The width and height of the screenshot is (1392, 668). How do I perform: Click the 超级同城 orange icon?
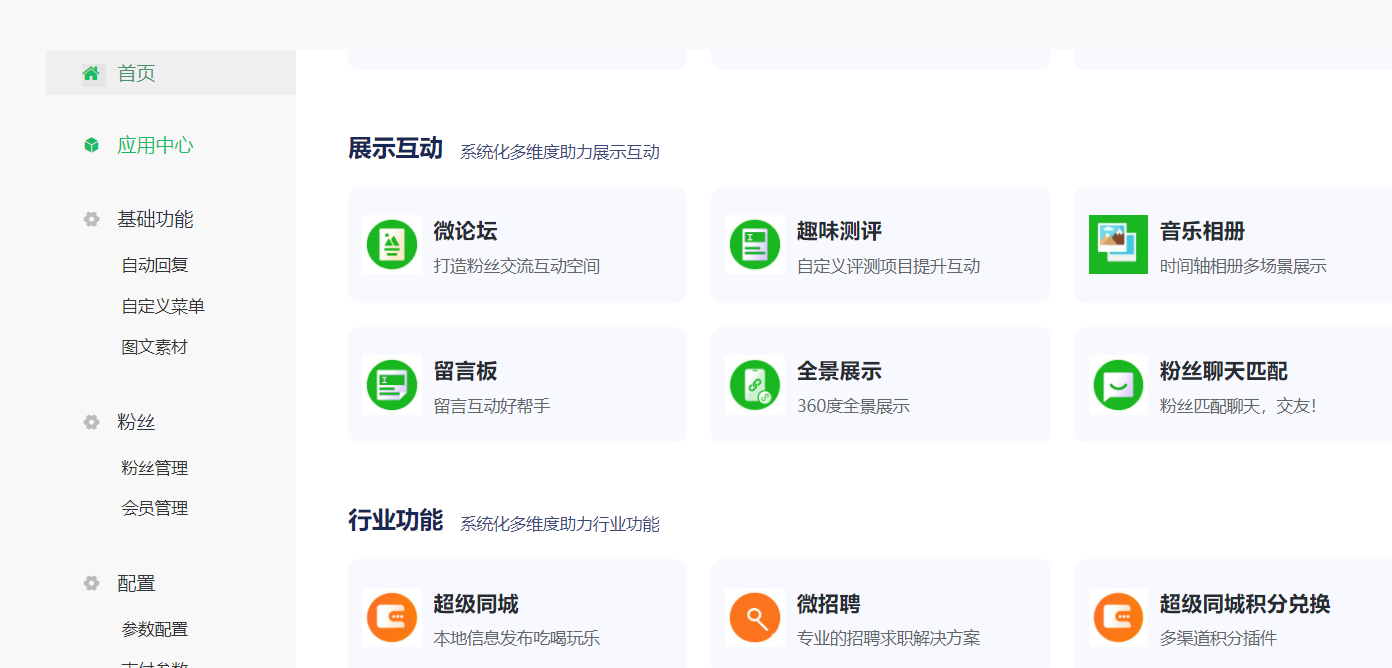[391, 617]
